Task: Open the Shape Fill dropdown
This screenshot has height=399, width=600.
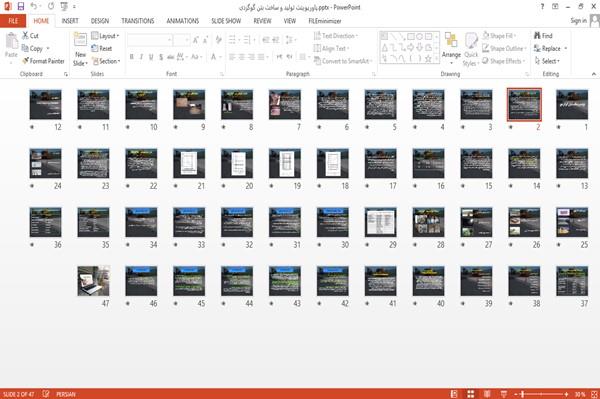Action: tap(499, 36)
